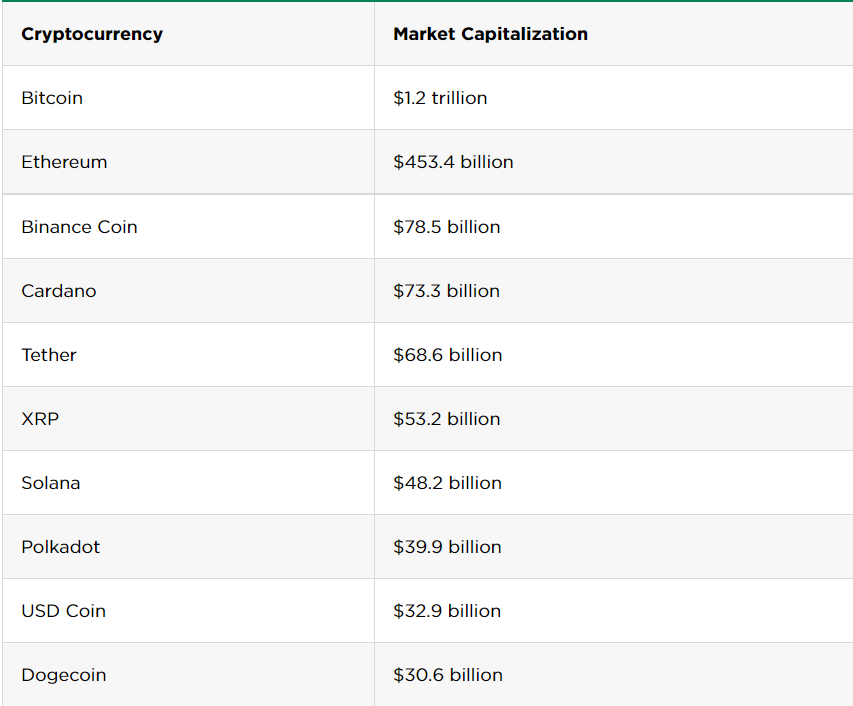Select the USD Coin cell
Image resolution: width=853 pixels, height=706 pixels.
pos(63,611)
